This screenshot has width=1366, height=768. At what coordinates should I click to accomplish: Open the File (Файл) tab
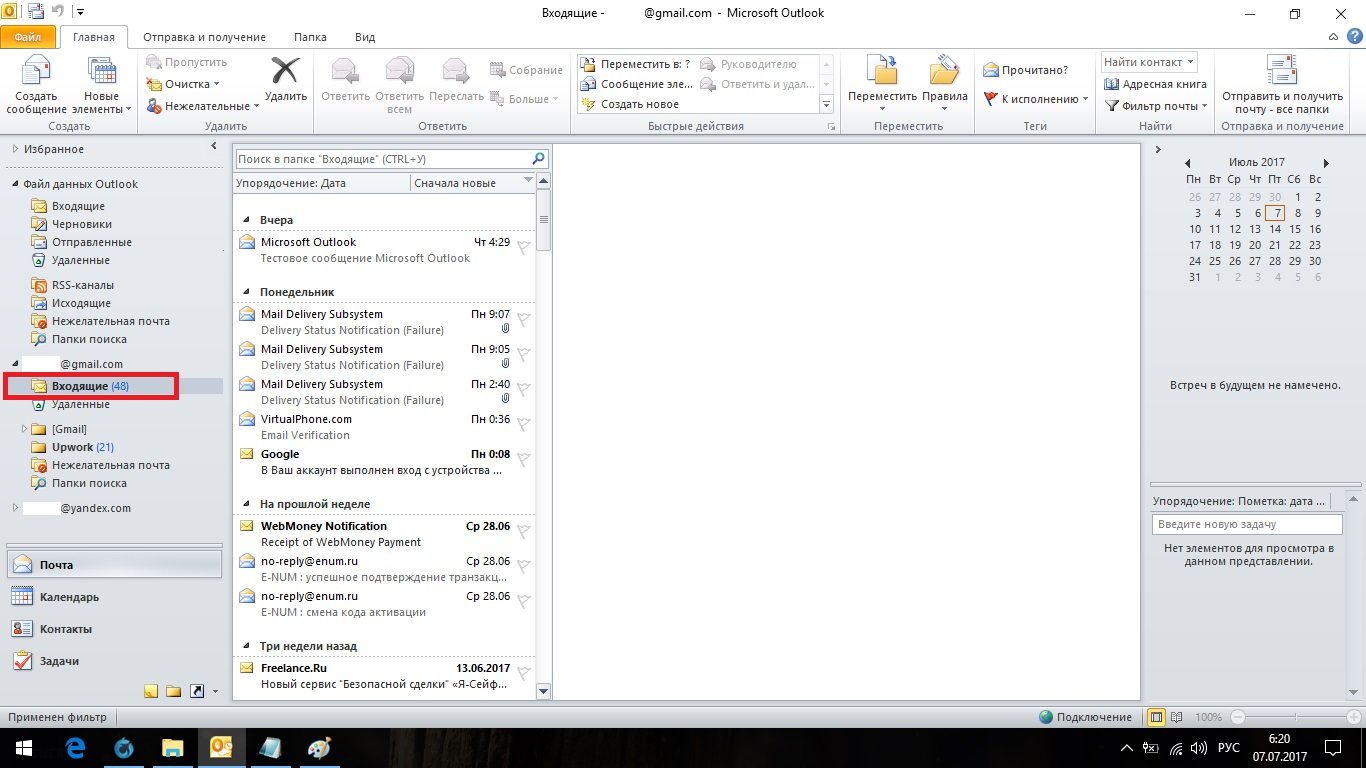[x=28, y=37]
